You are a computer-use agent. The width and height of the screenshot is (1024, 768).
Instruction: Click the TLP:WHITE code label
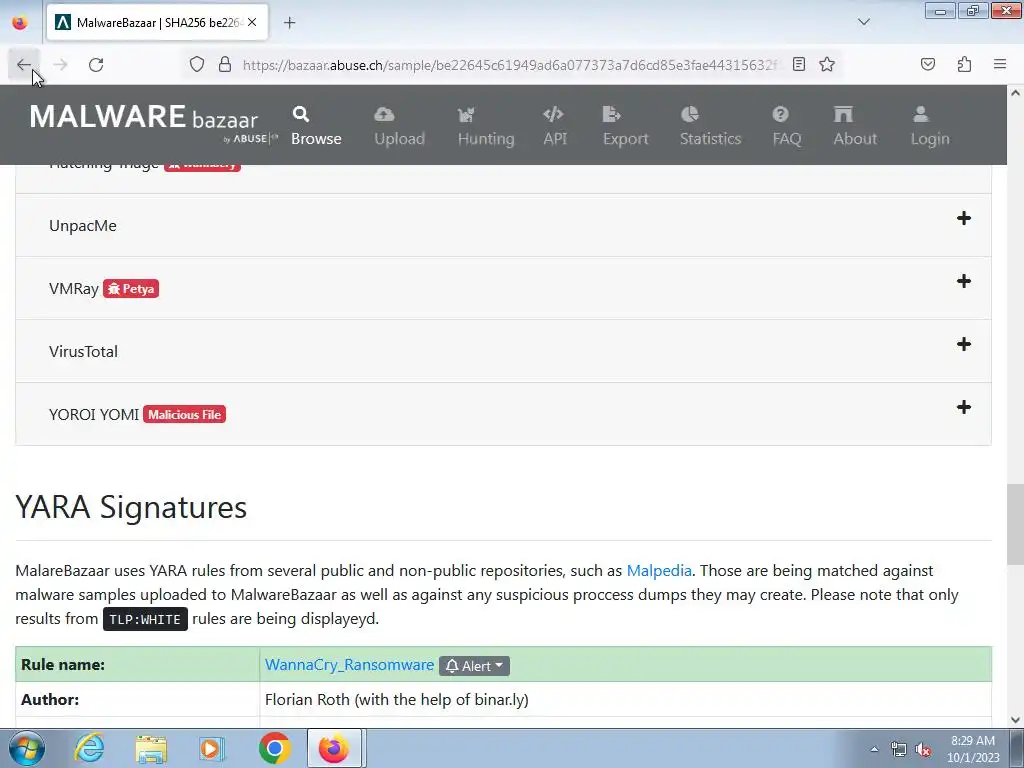pos(145,619)
